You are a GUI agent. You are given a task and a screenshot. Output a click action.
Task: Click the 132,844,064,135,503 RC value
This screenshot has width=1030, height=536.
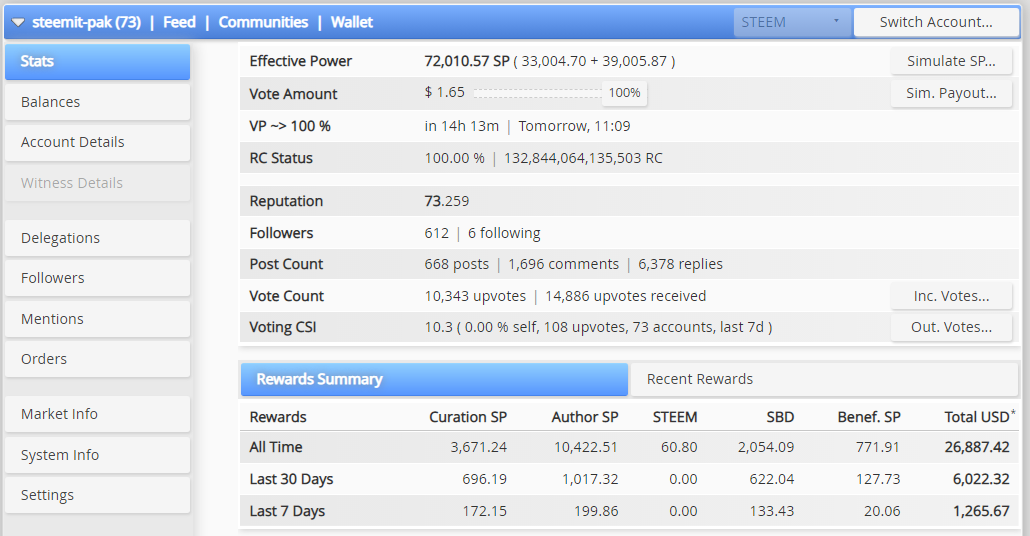[x=583, y=158]
